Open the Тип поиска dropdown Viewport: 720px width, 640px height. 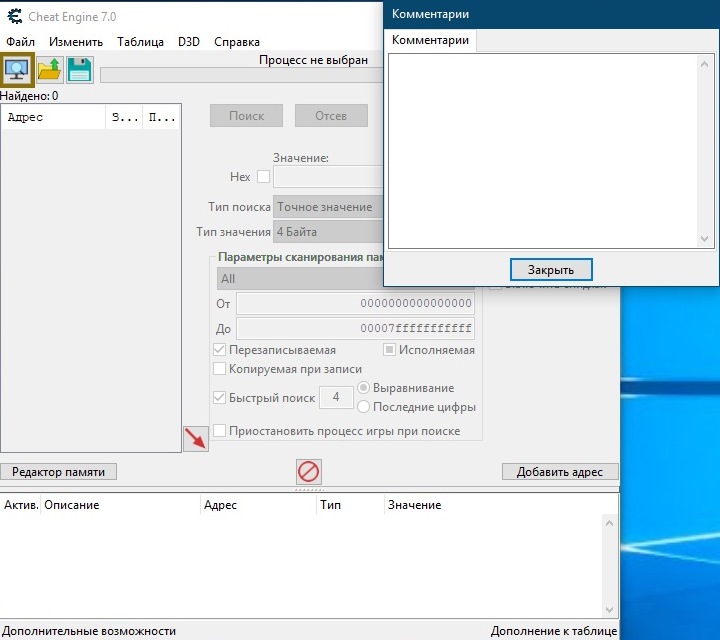point(328,207)
